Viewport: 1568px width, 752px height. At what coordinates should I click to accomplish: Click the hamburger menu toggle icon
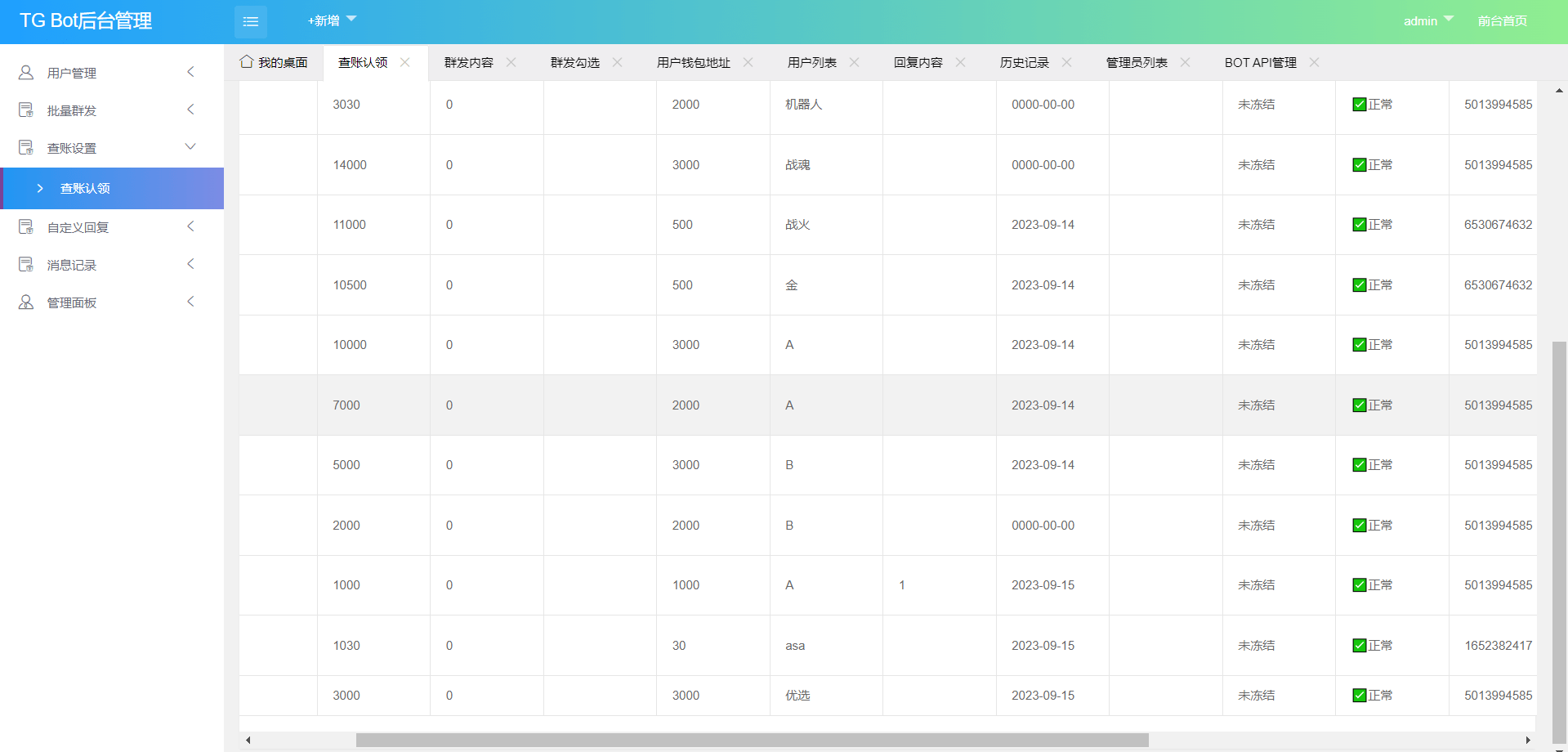click(x=250, y=22)
